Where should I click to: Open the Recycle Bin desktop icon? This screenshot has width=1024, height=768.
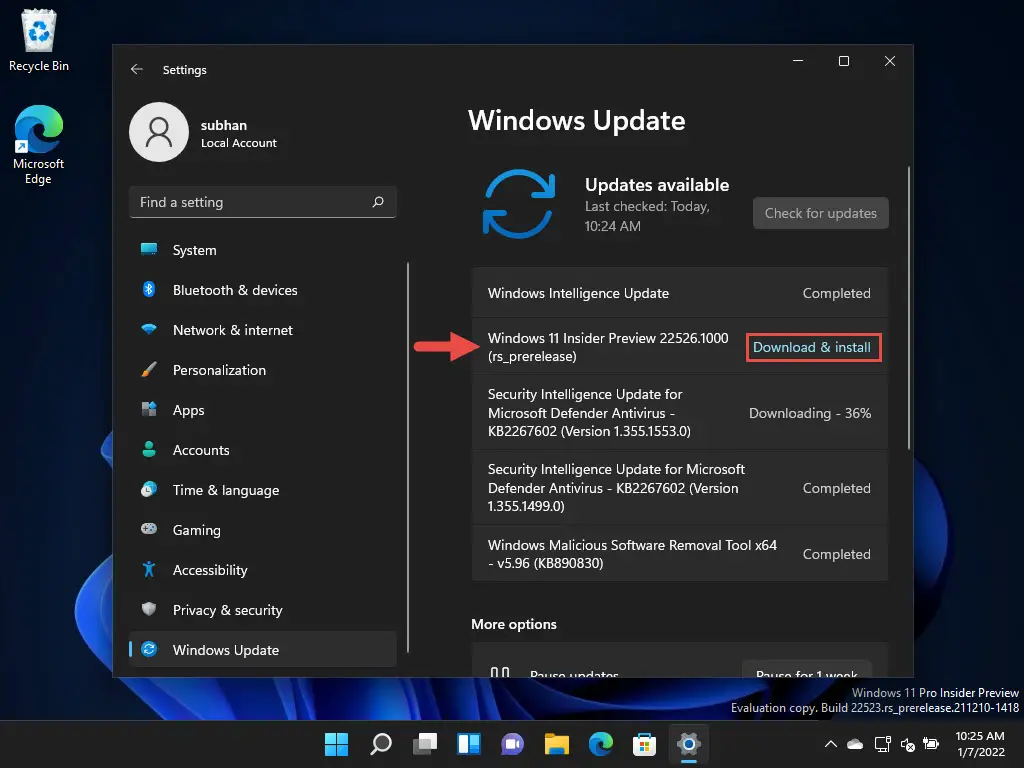[39, 40]
